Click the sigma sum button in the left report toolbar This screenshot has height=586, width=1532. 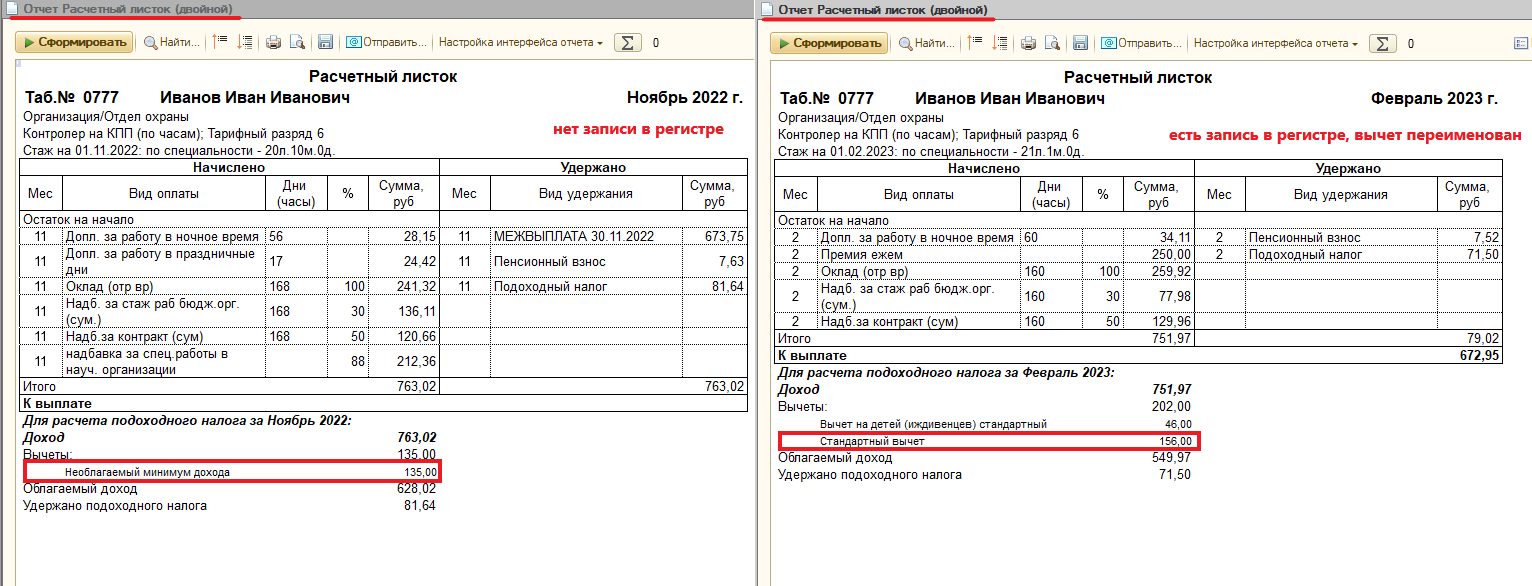click(627, 43)
